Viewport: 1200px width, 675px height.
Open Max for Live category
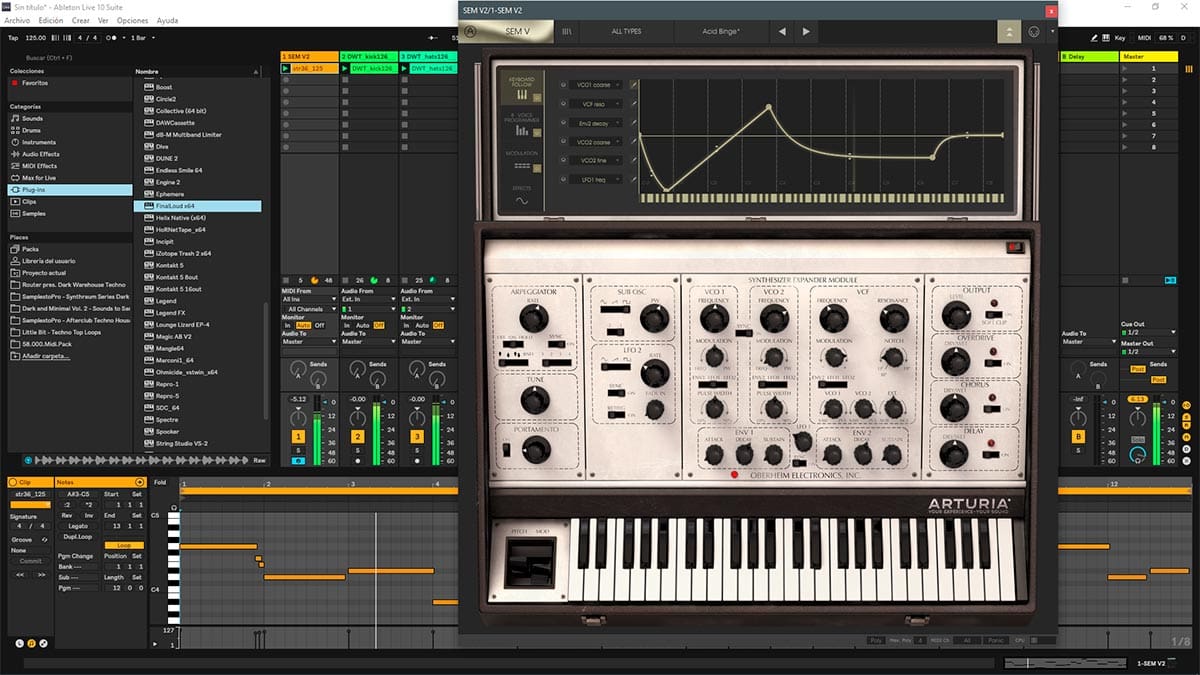coord(39,177)
